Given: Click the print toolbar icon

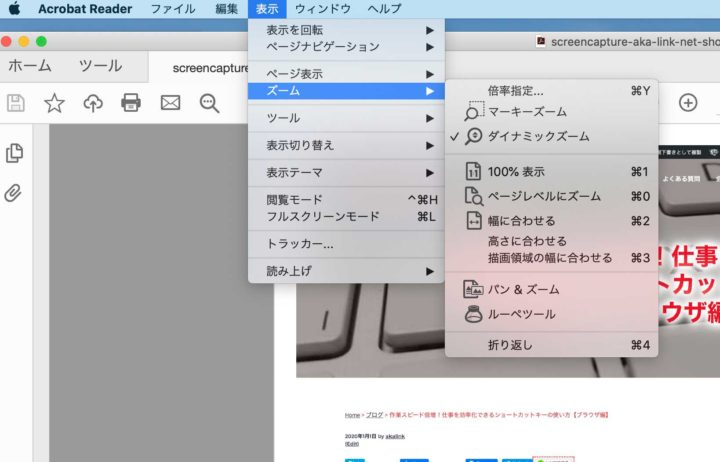Looking at the screenshot, I should coord(131,103).
